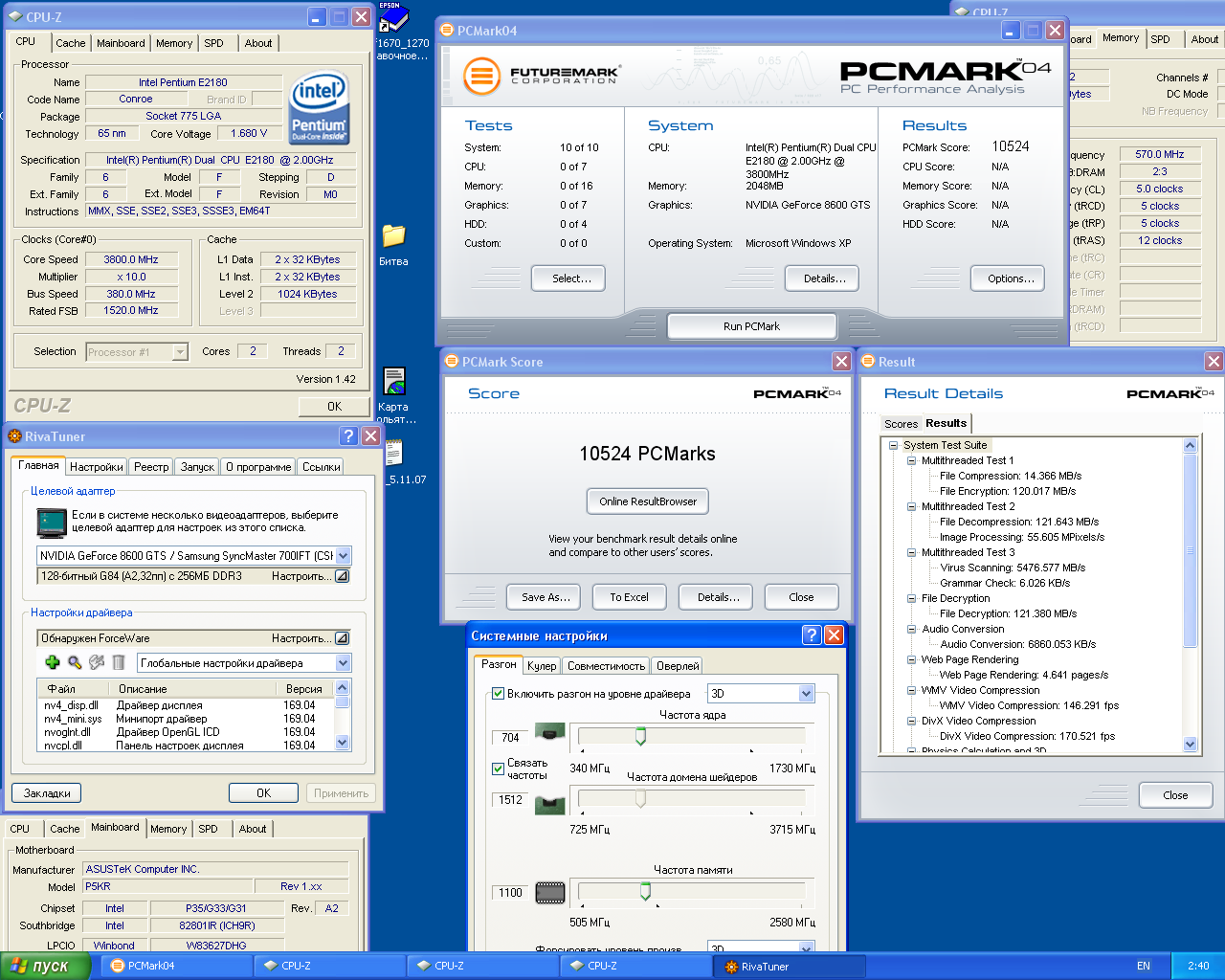This screenshot has height=980, width=1225.
Task: Collapse the Multithreaded Test 2 node
Action: [911, 506]
